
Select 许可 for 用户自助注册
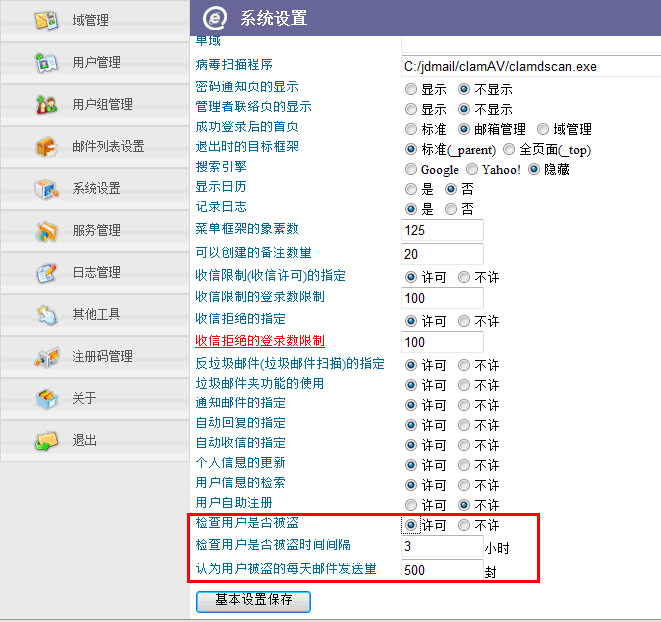(411, 505)
